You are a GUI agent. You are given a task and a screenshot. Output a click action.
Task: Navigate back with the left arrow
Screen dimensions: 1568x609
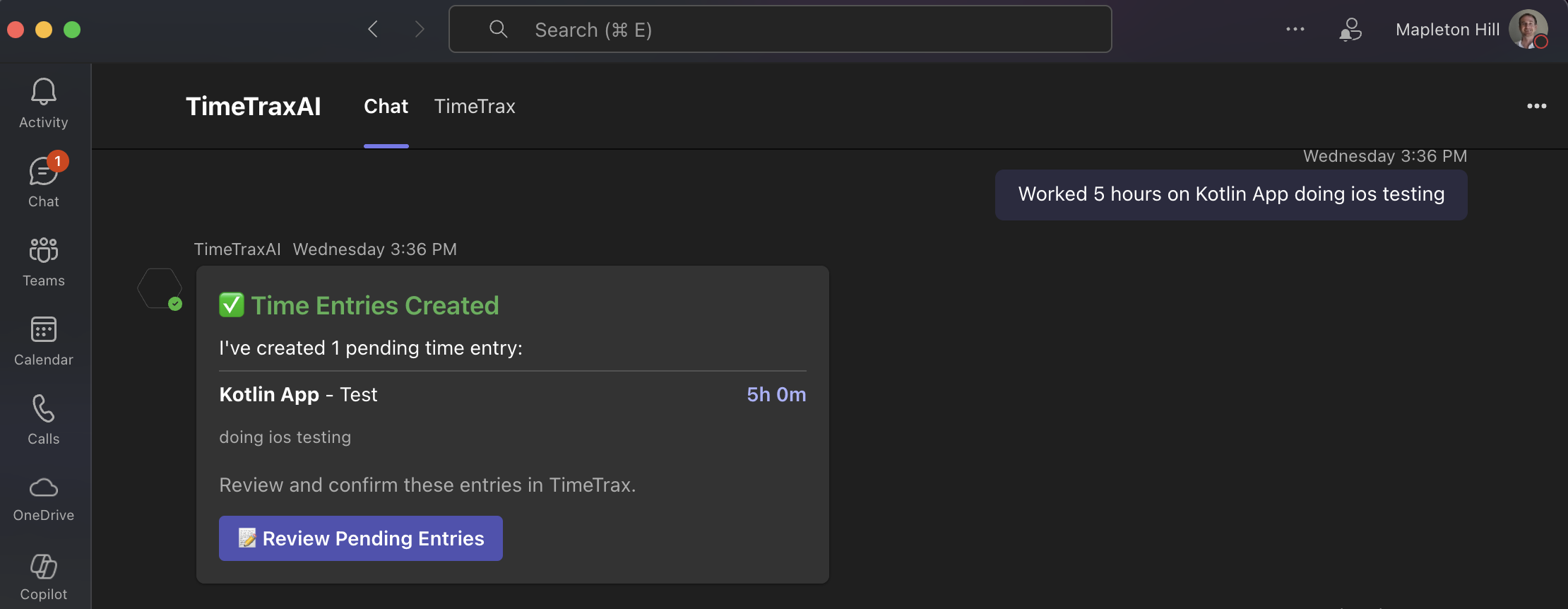[x=374, y=29]
